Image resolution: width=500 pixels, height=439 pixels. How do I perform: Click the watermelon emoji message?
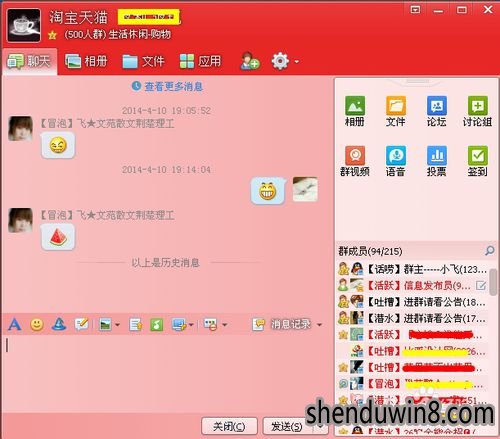coord(58,237)
